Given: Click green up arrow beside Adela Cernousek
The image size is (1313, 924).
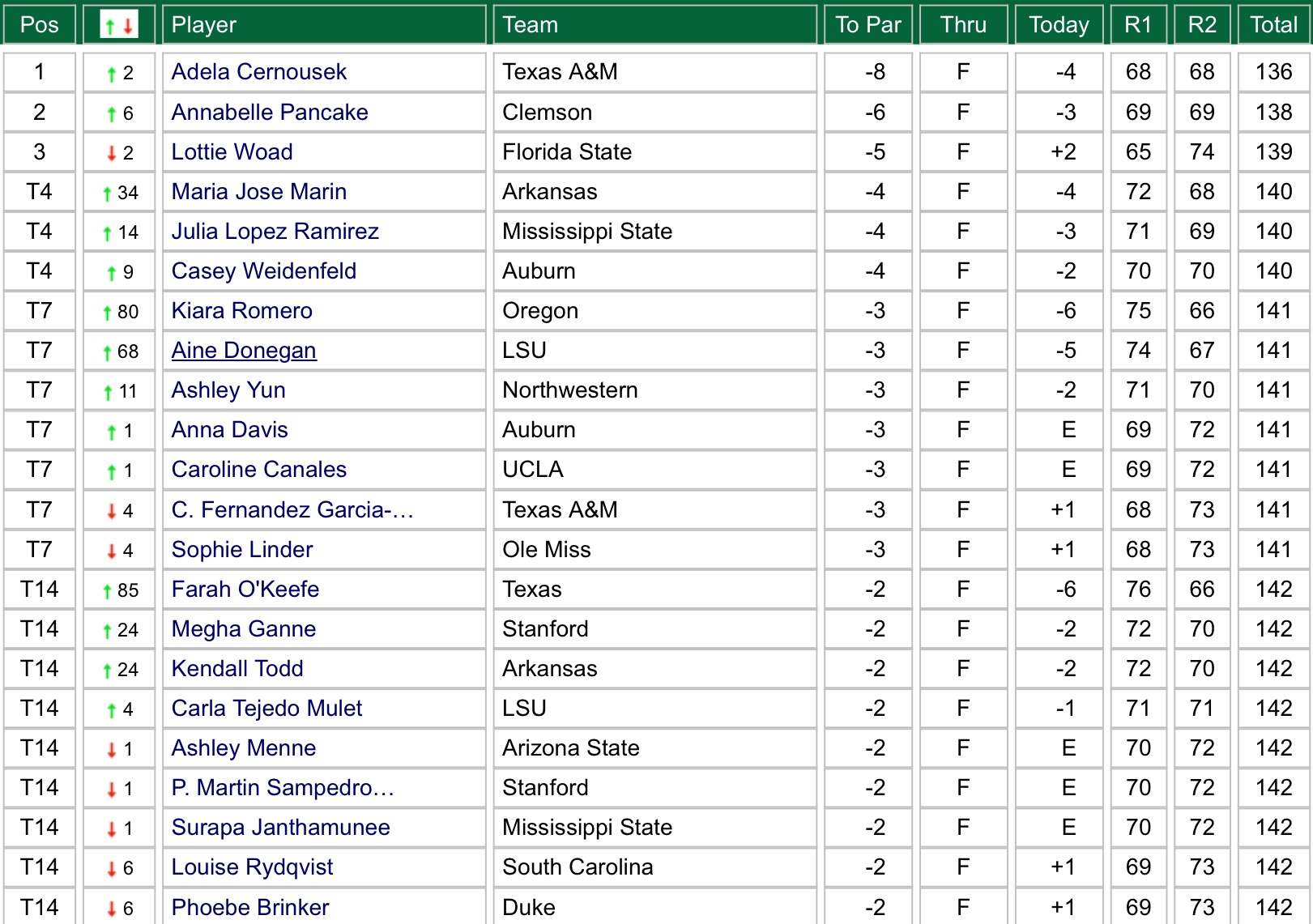Looking at the screenshot, I should click(x=112, y=74).
